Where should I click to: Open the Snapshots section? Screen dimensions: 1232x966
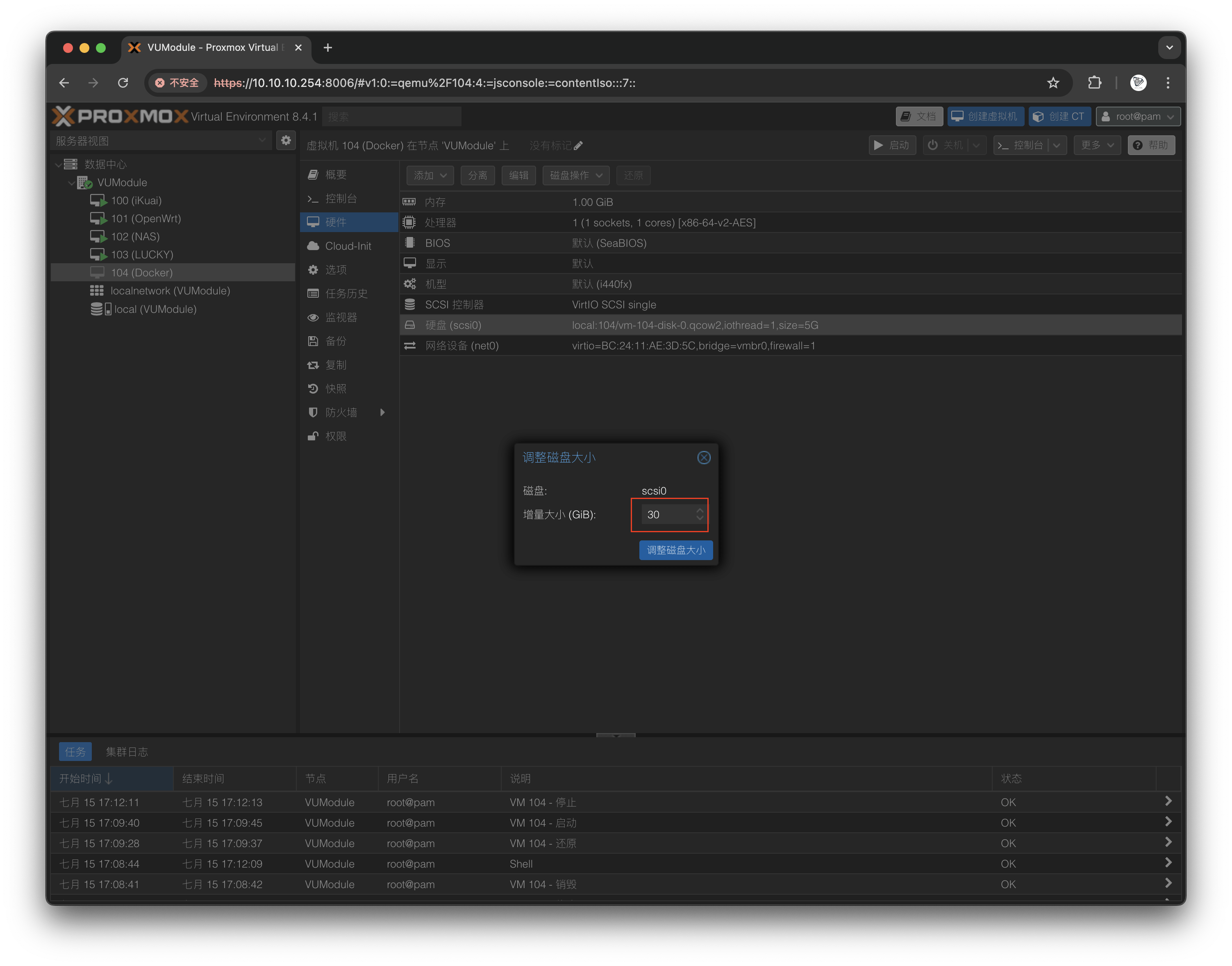(335, 389)
